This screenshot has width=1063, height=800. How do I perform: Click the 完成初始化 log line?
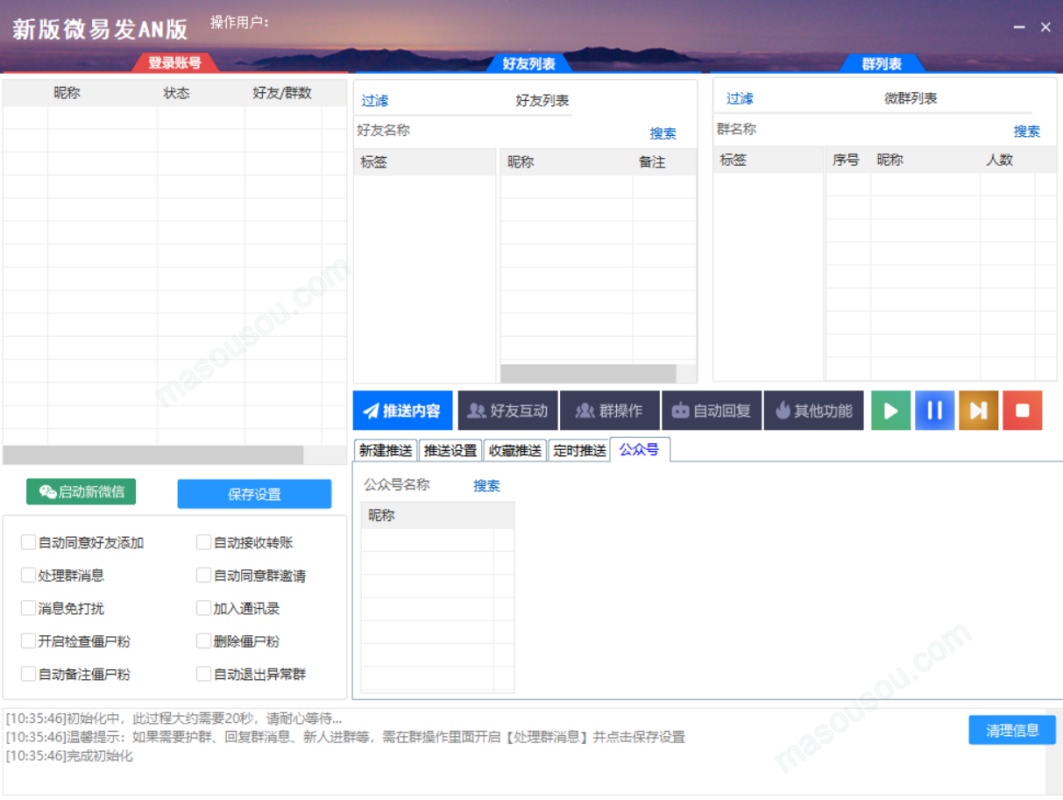click(x=70, y=755)
